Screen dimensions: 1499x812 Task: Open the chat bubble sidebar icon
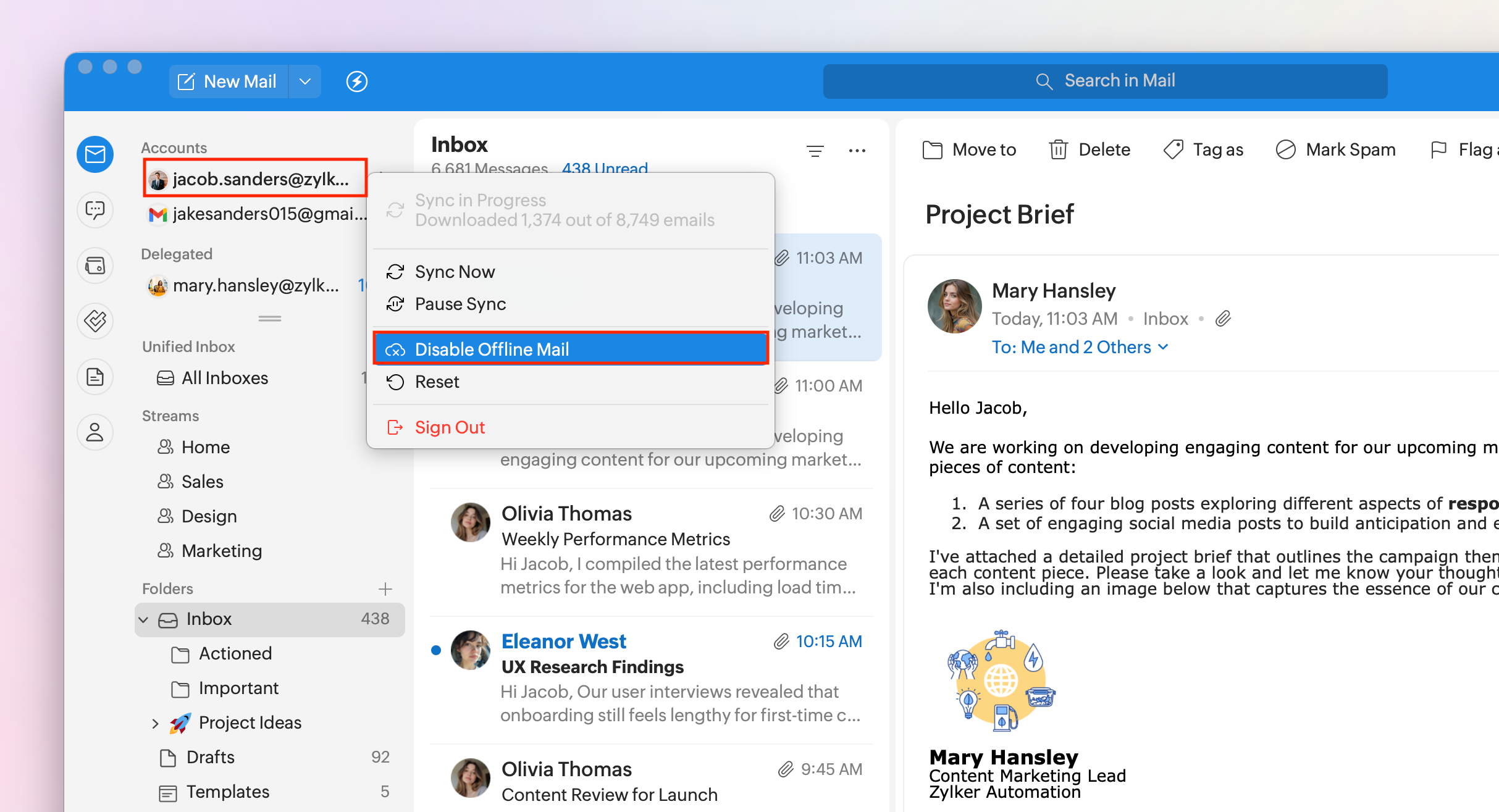pyautogui.click(x=95, y=210)
